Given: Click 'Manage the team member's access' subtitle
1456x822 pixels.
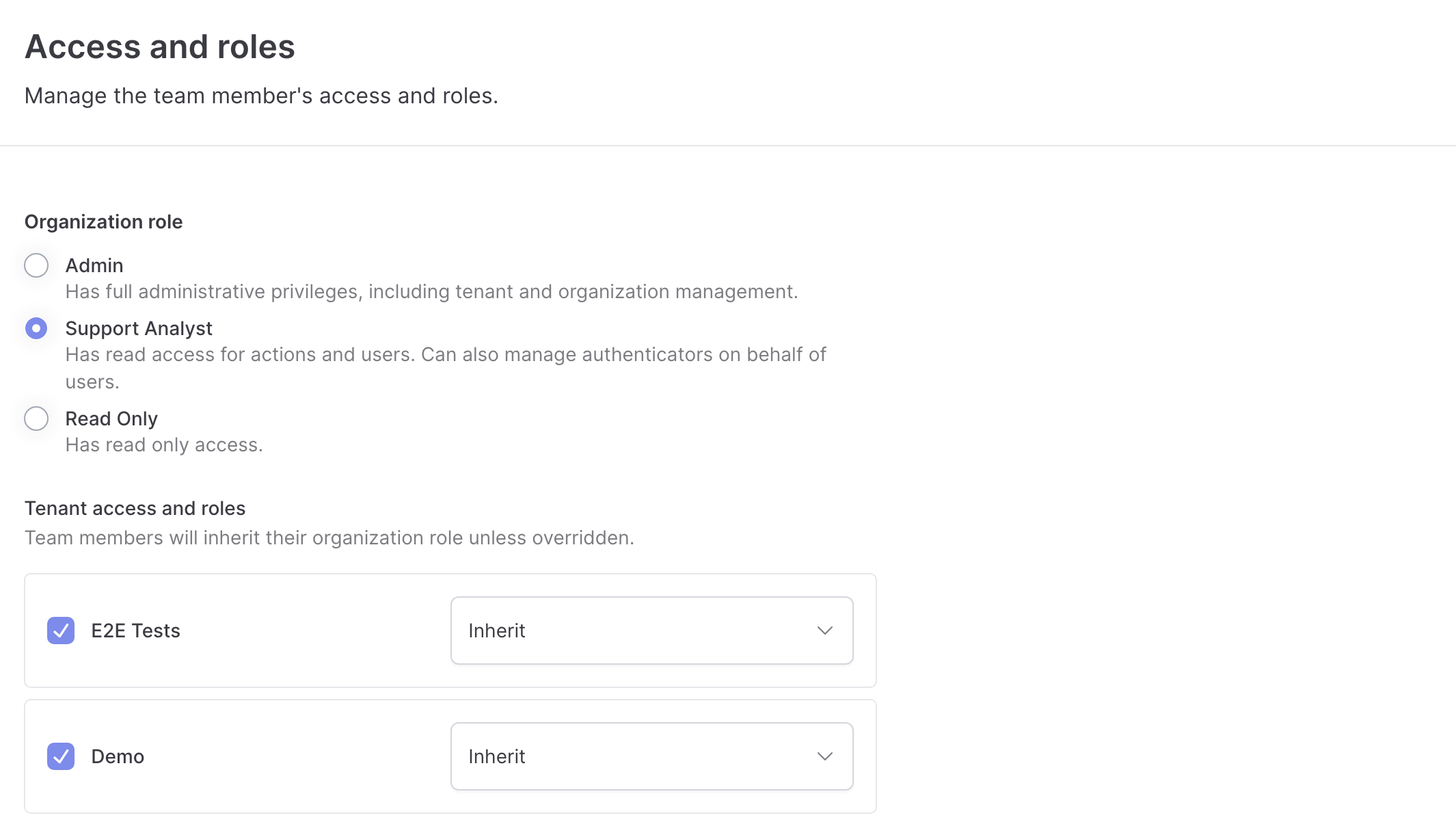Looking at the screenshot, I should click(261, 96).
